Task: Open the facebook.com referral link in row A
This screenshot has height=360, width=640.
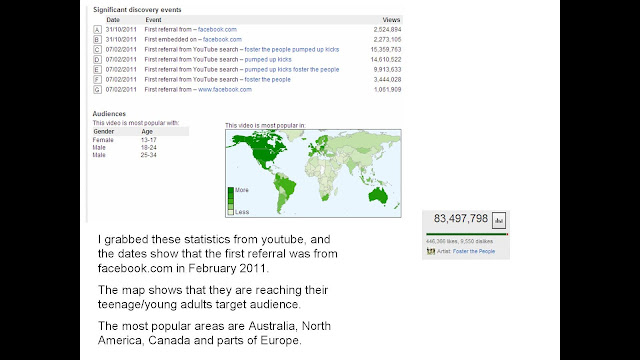Action: coord(217,29)
